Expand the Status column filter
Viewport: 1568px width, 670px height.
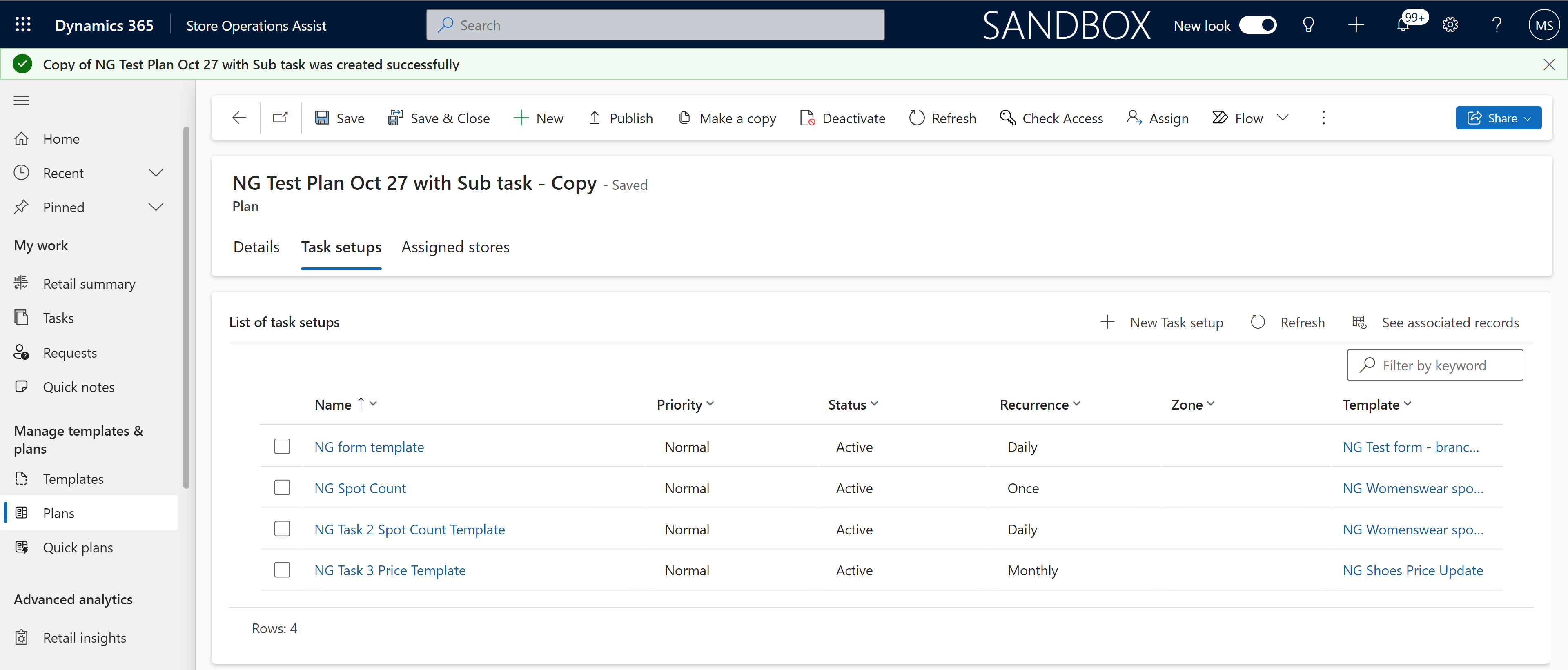click(876, 404)
